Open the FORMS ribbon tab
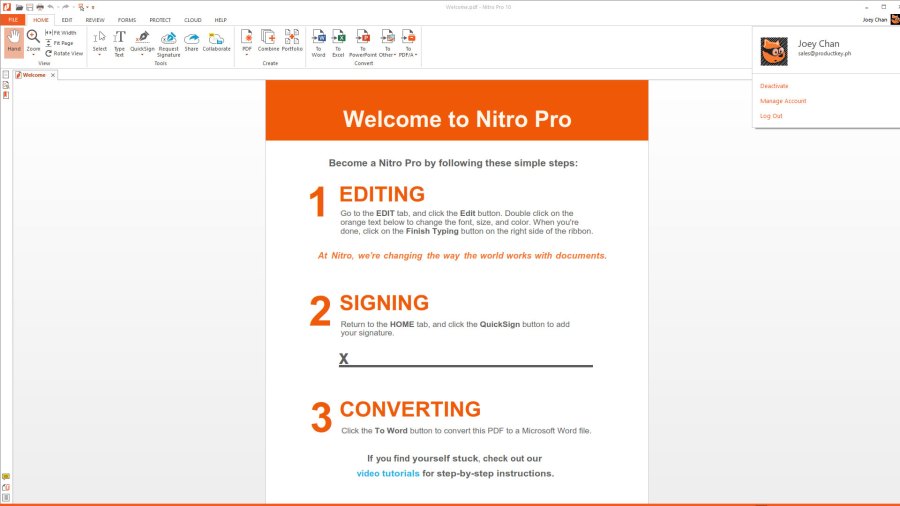 click(x=127, y=20)
